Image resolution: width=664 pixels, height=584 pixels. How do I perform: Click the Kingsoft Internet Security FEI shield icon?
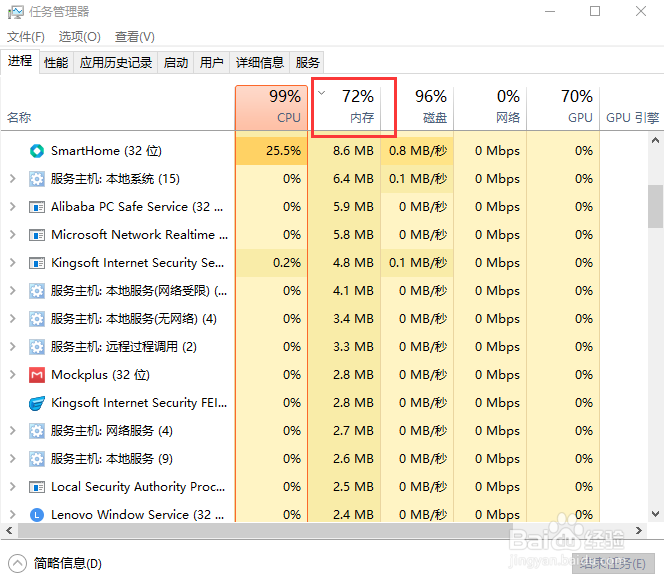coord(37,403)
